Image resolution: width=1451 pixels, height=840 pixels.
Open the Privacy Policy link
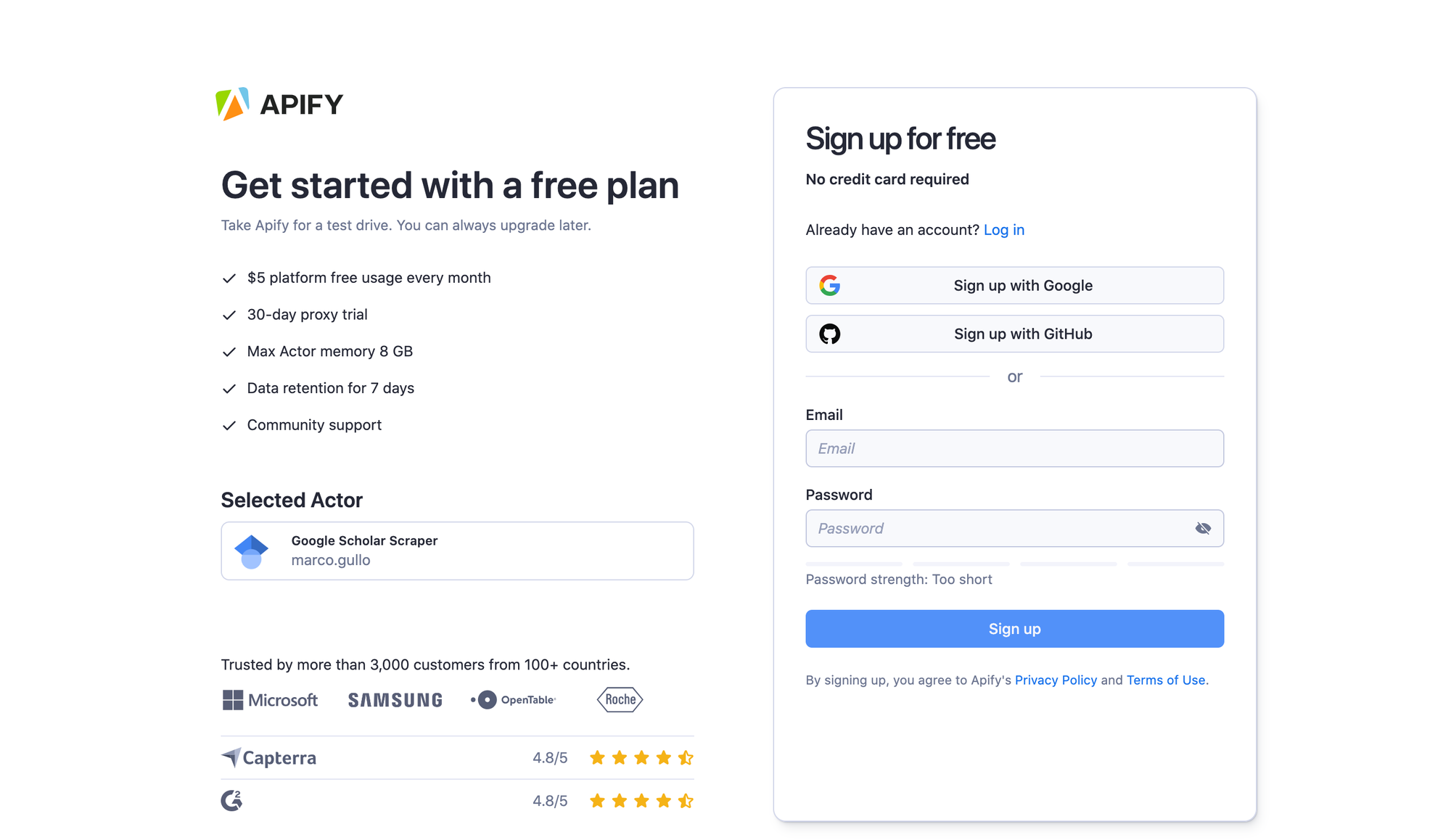click(x=1056, y=680)
